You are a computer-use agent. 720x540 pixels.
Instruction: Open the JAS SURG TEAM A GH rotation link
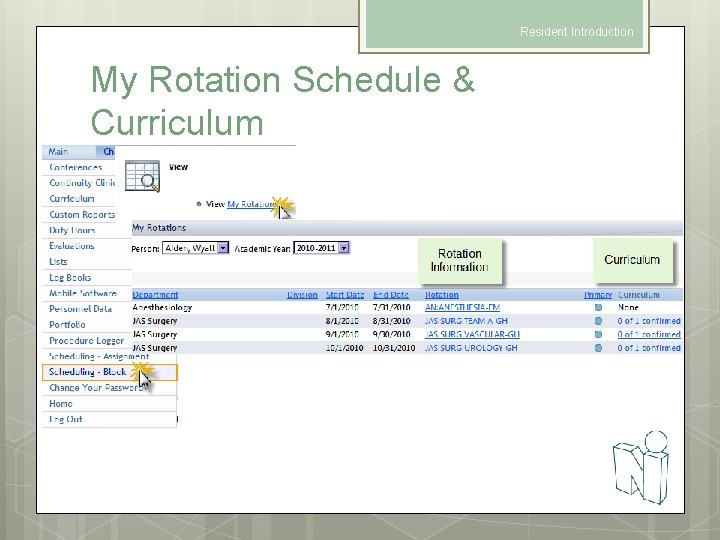(x=467, y=321)
